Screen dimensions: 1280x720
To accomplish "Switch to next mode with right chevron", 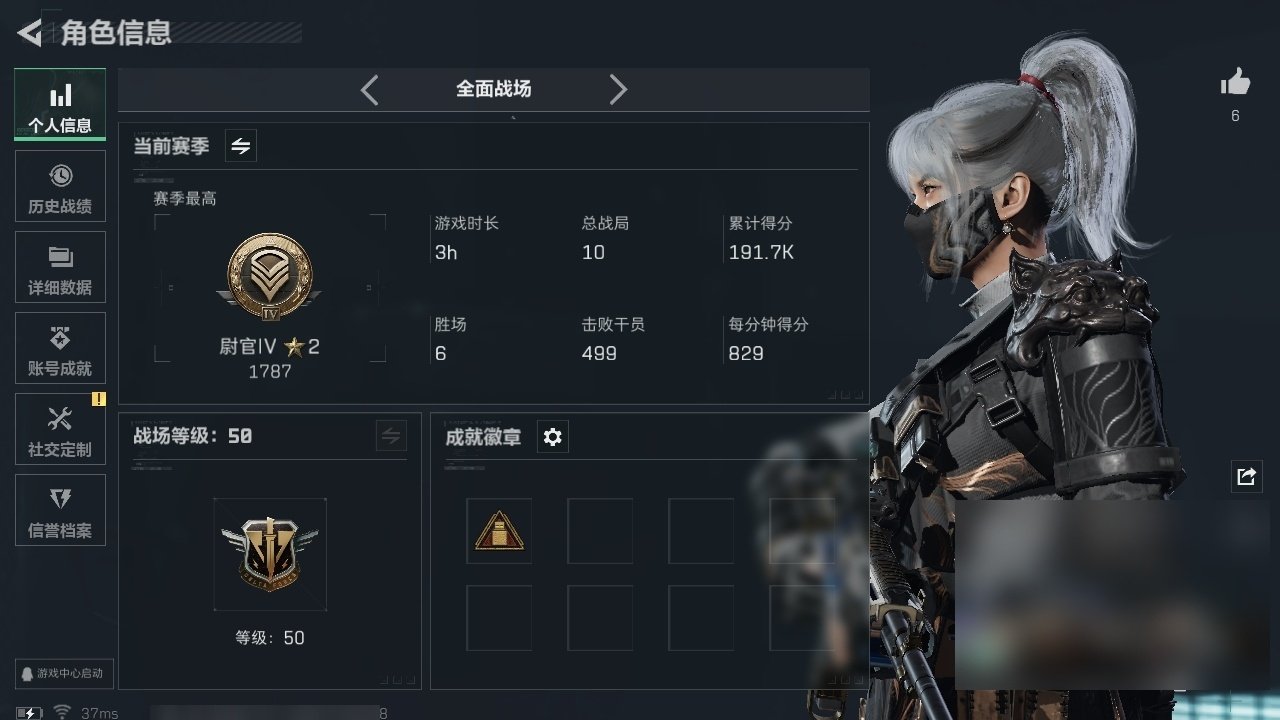I will point(618,90).
